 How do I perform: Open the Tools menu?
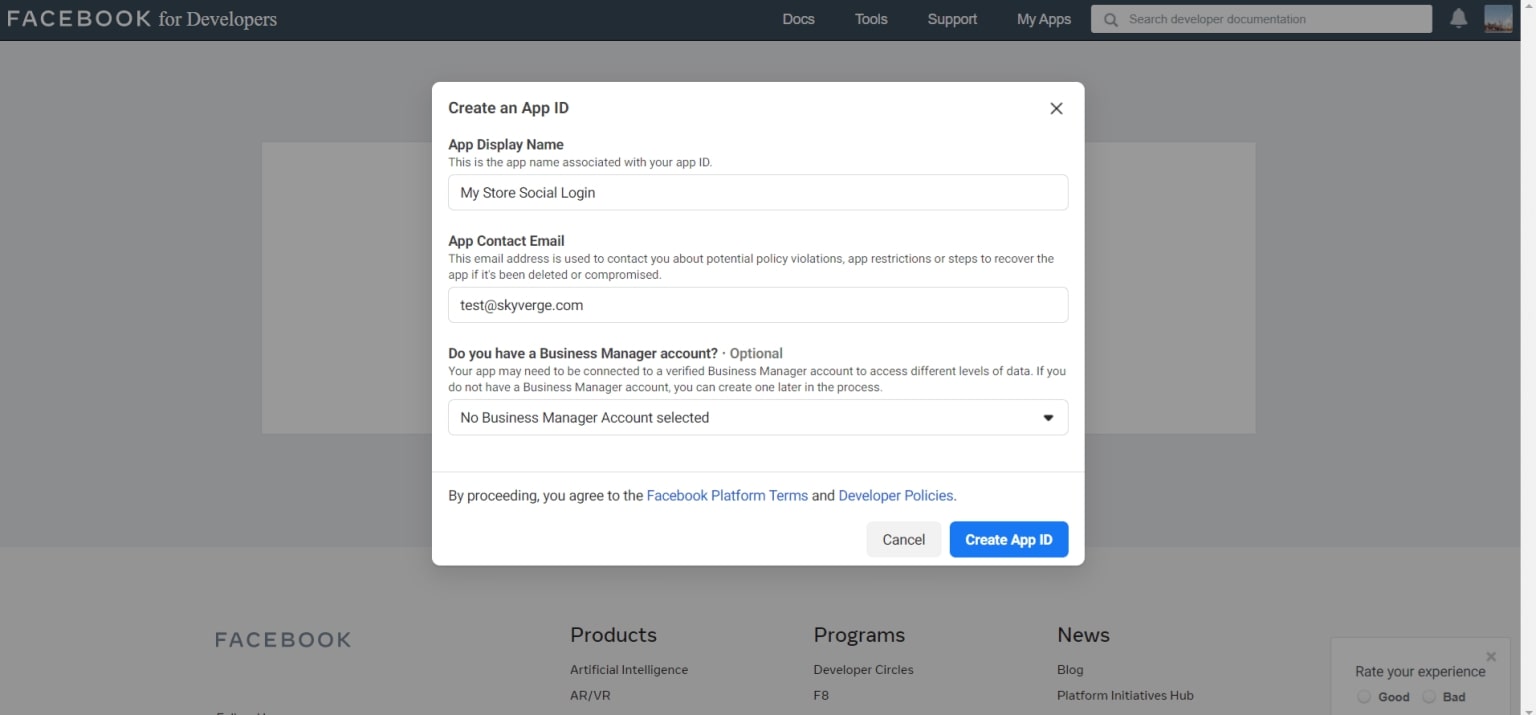coord(871,19)
